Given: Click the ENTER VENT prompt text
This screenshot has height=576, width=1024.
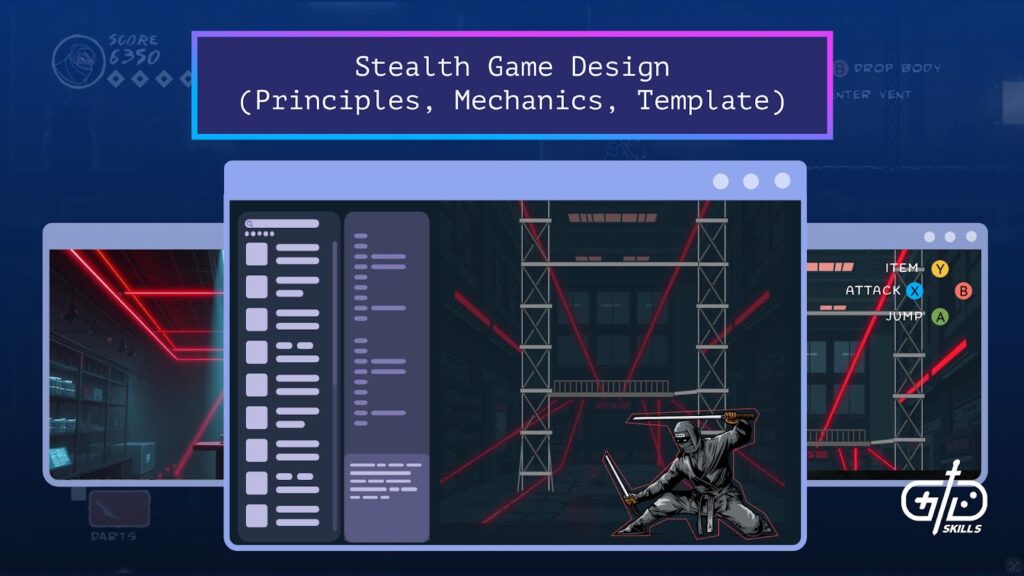Looking at the screenshot, I should tap(877, 96).
